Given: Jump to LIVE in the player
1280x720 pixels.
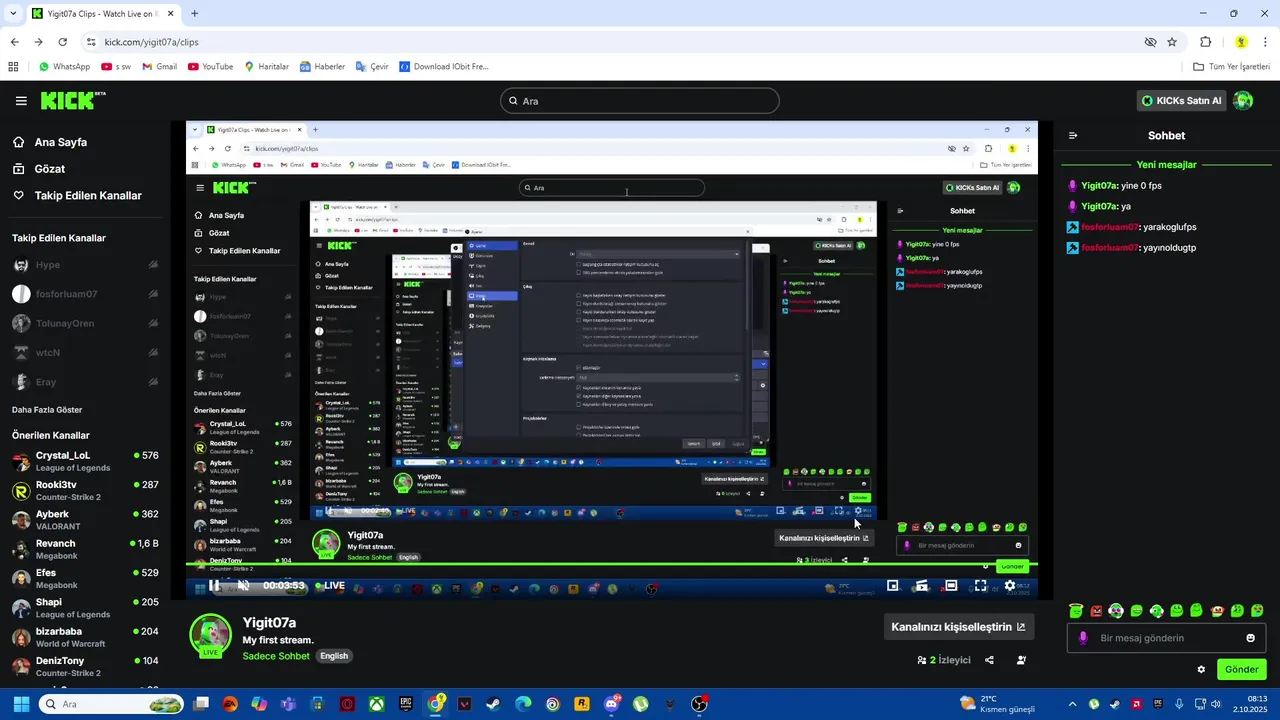Looking at the screenshot, I should click(330, 586).
